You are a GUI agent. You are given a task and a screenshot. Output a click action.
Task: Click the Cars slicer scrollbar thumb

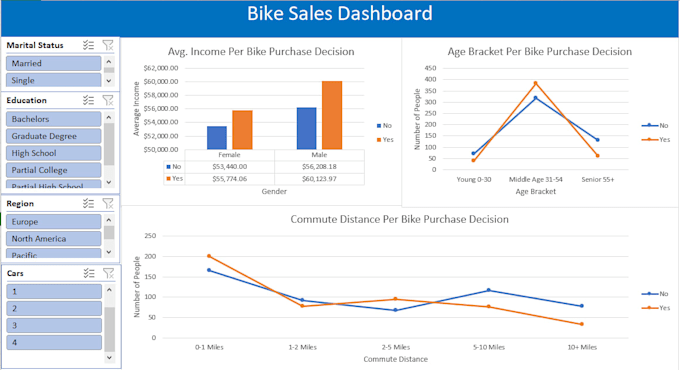tap(109, 329)
